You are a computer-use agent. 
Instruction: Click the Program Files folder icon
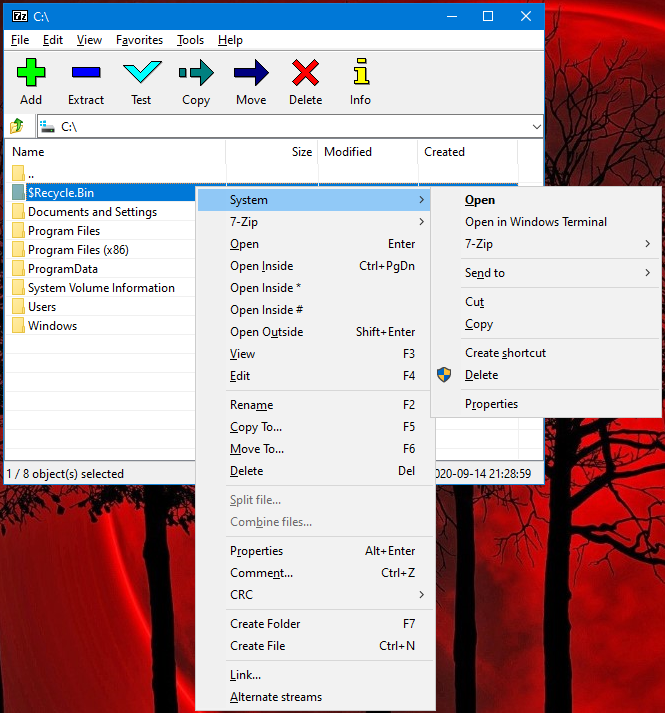(18, 231)
